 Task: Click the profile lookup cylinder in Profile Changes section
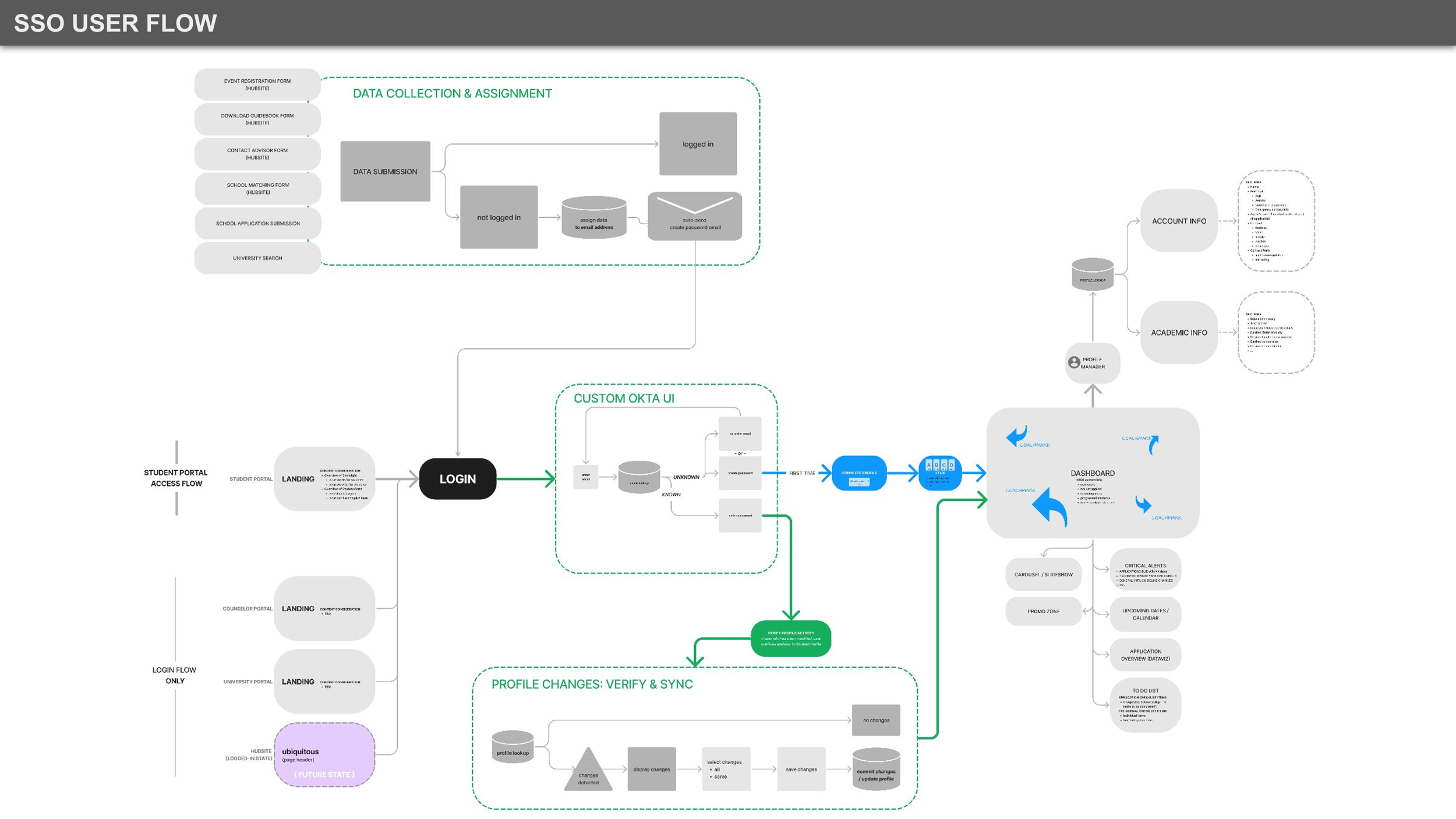513,747
